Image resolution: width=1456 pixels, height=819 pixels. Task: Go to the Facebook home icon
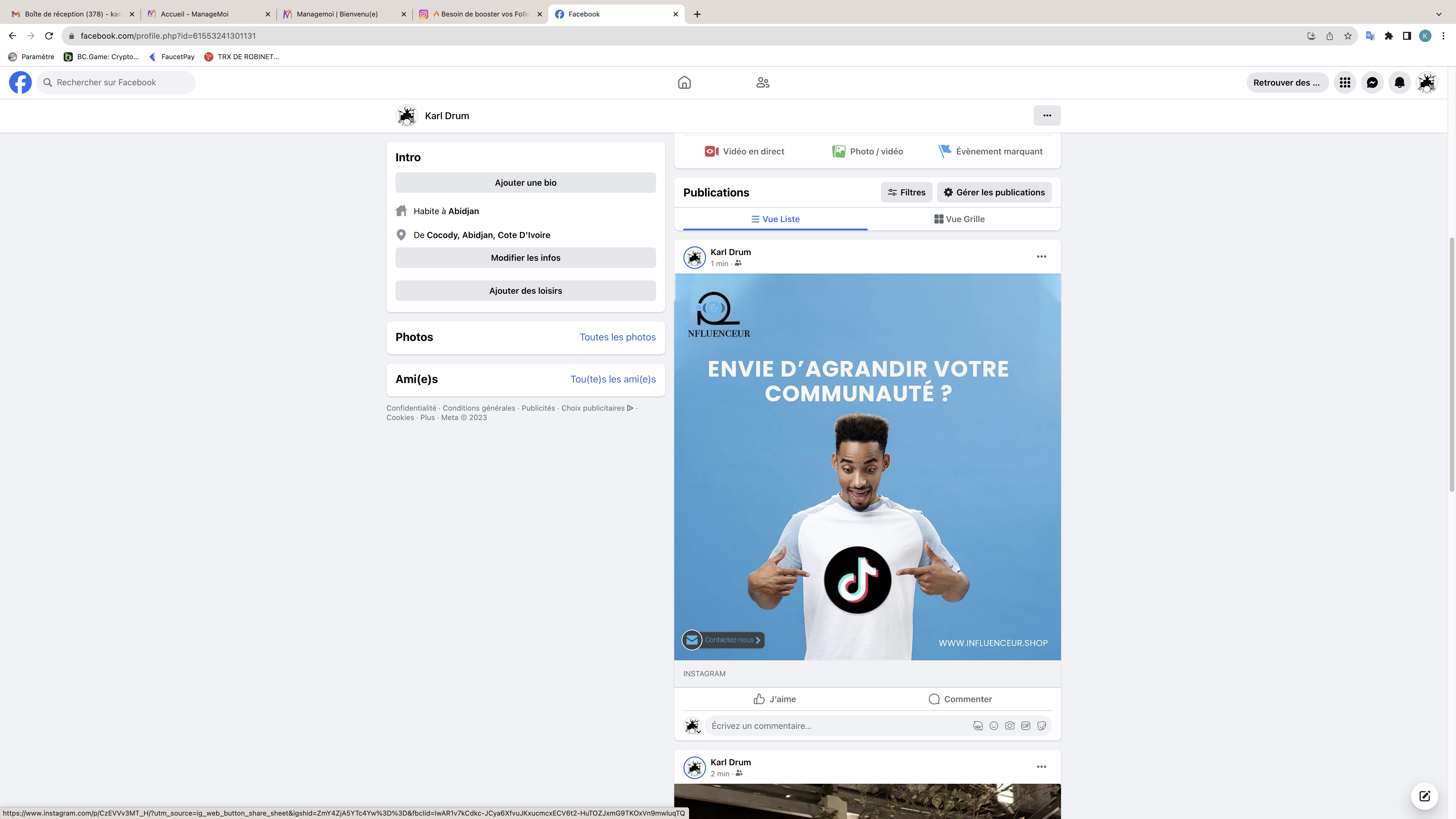(684, 82)
